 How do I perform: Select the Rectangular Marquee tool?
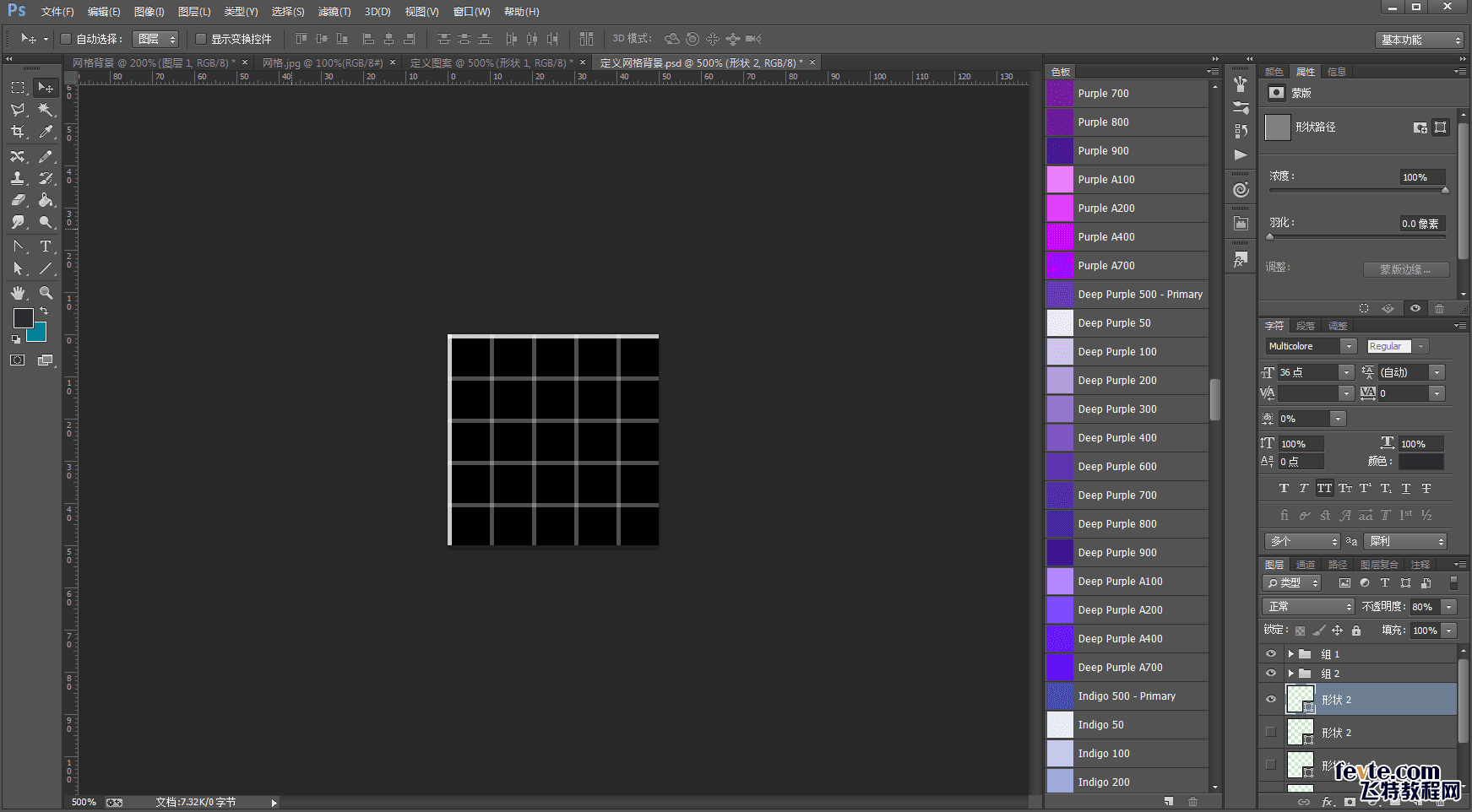(x=18, y=88)
